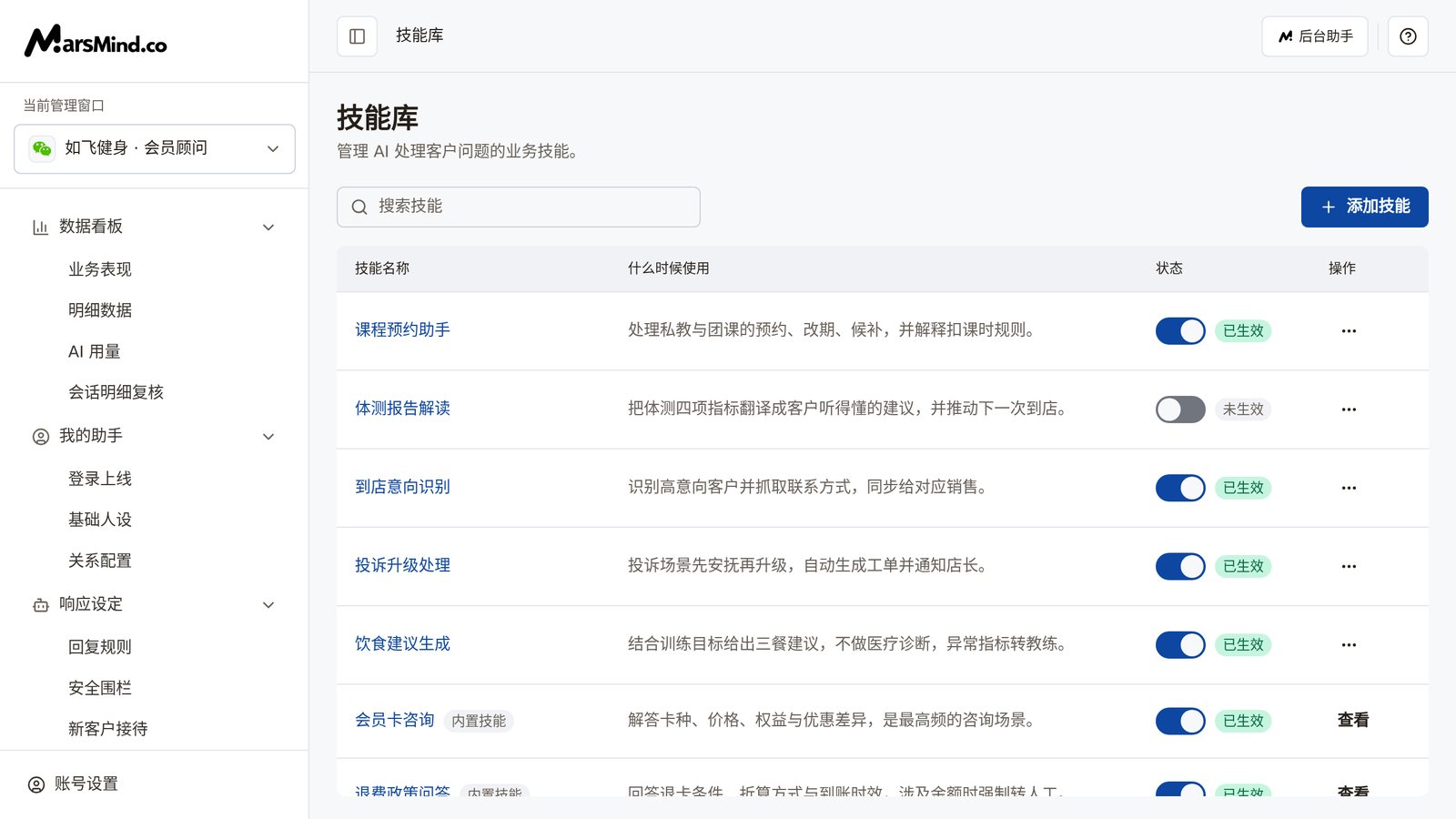Click the 状态 column header
The width and height of the screenshot is (1456, 819).
(x=1169, y=268)
